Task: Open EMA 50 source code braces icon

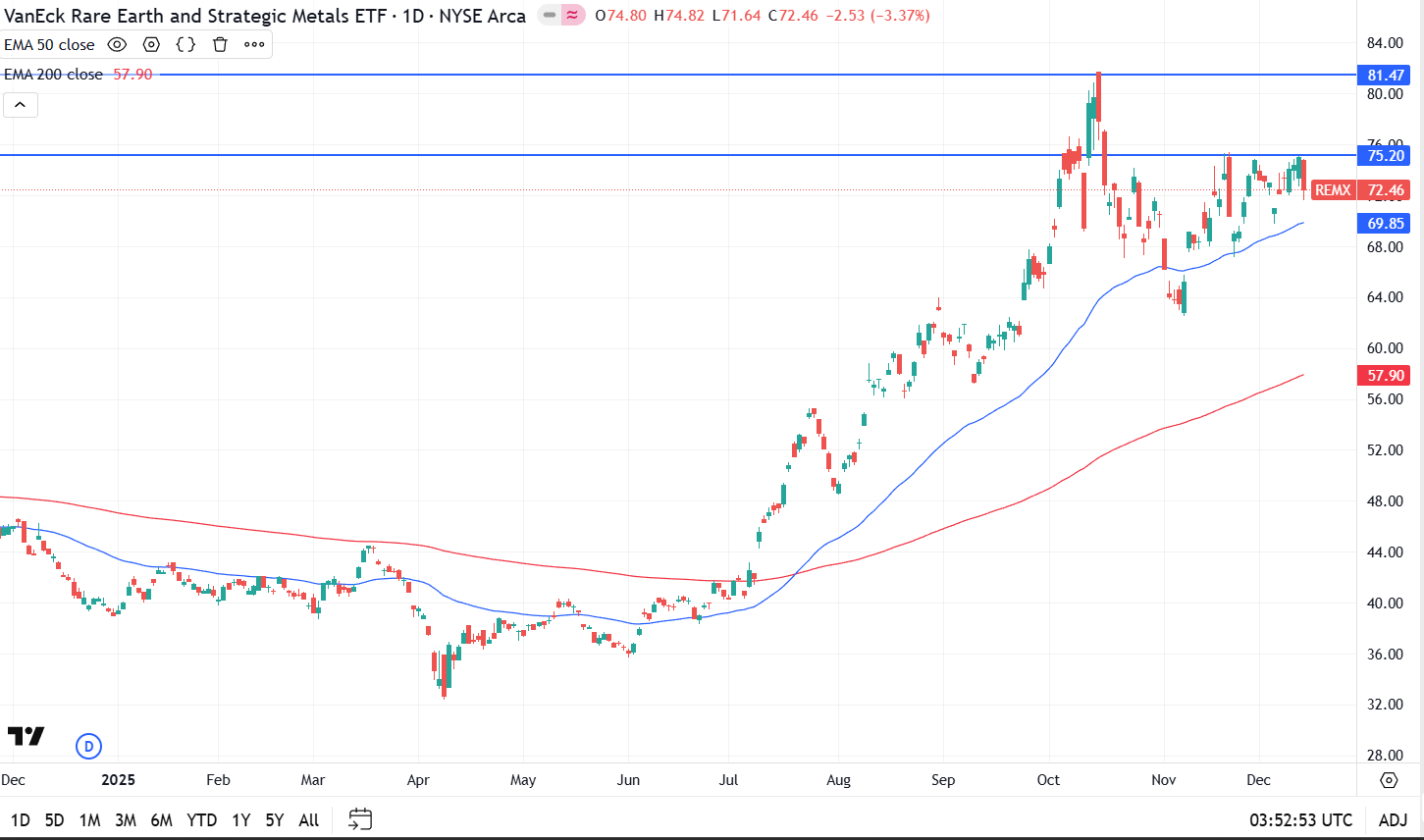Action: [185, 44]
